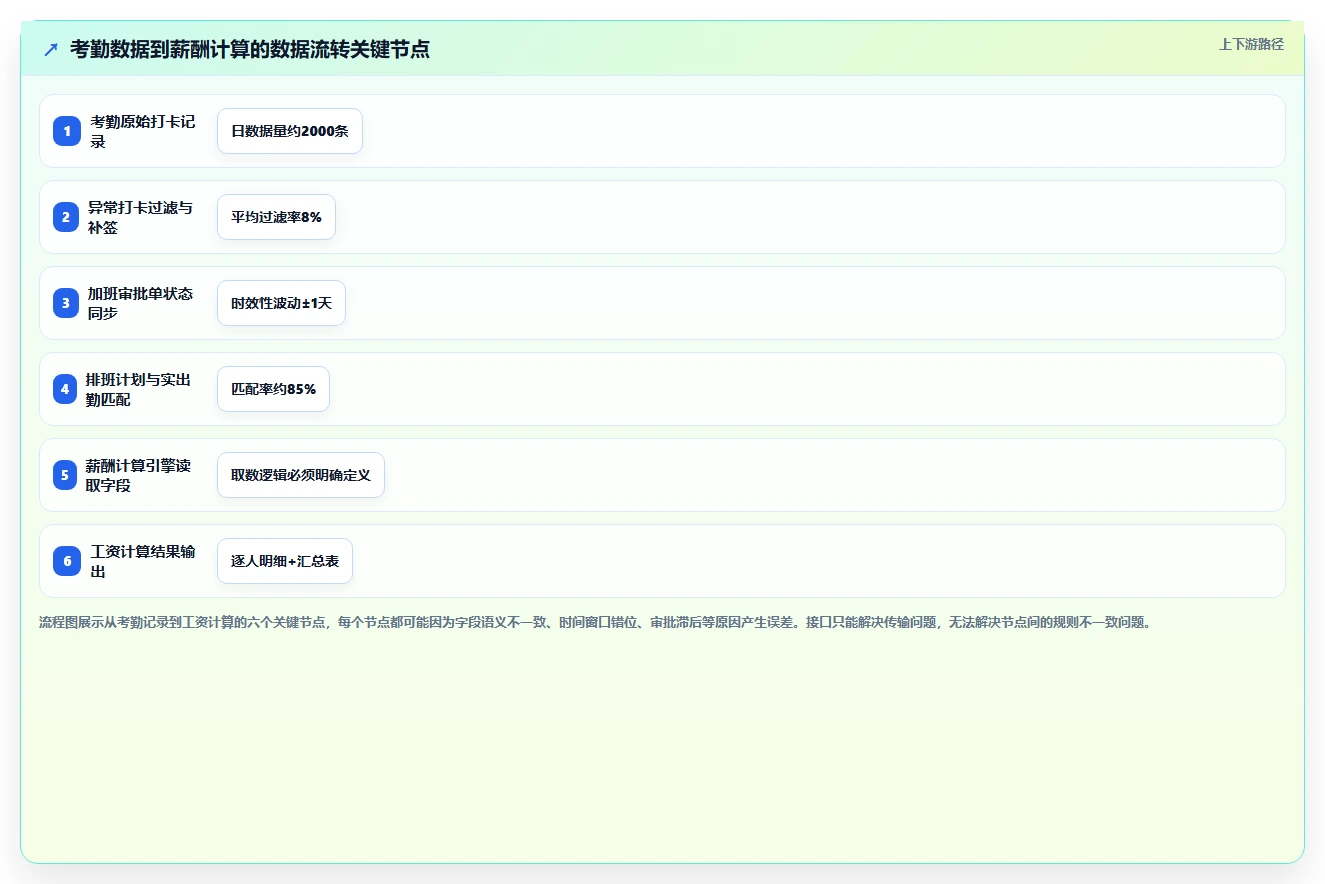The width and height of the screenshot is (1325, 884).
Task: Click the 上下游路径 label in header
Action: 1251,44
